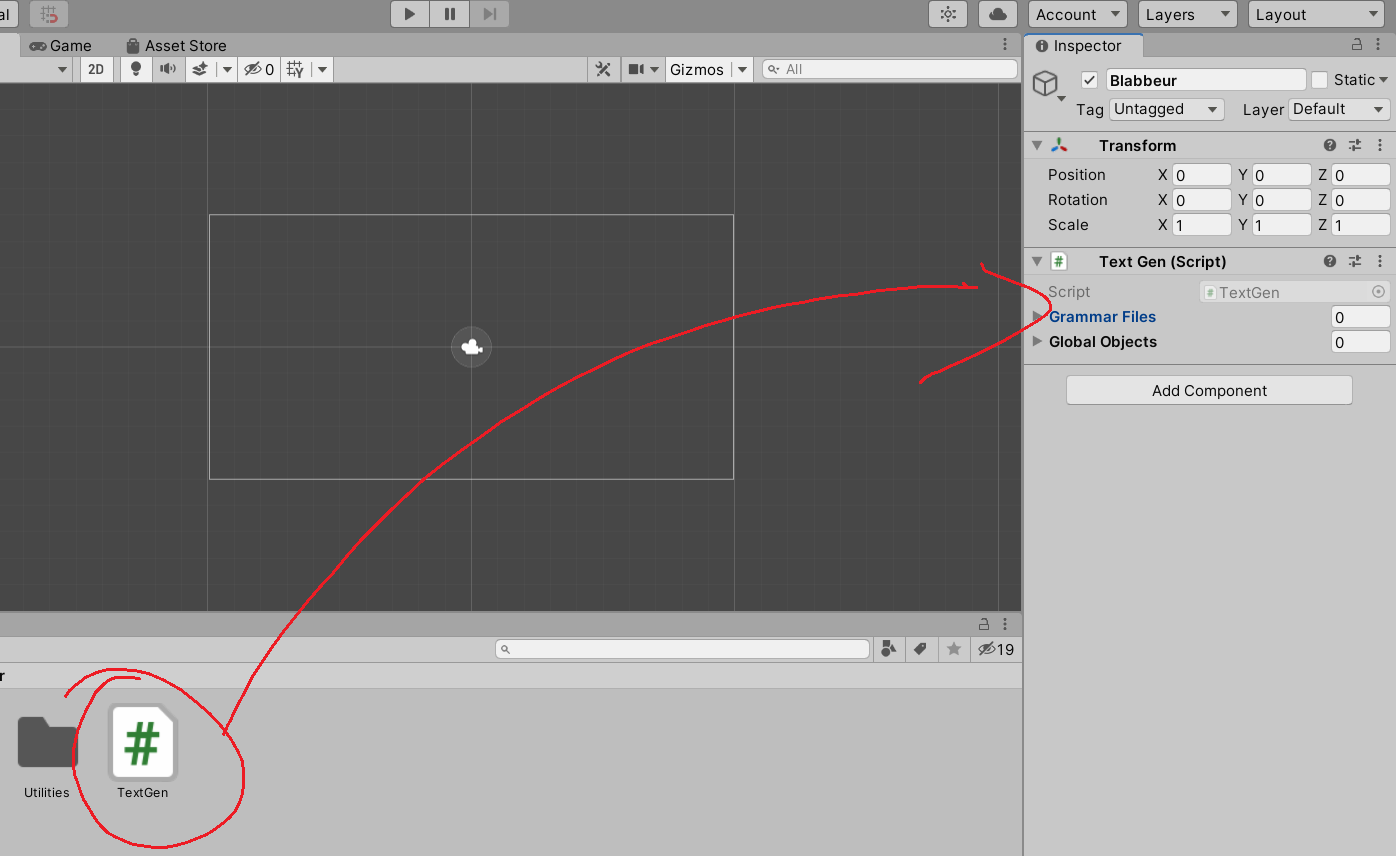Image resolution: width=1396 pixels, height=856 pixels.
Task: Open the sun-shaped Collab services icon
Action: (948, 14)
